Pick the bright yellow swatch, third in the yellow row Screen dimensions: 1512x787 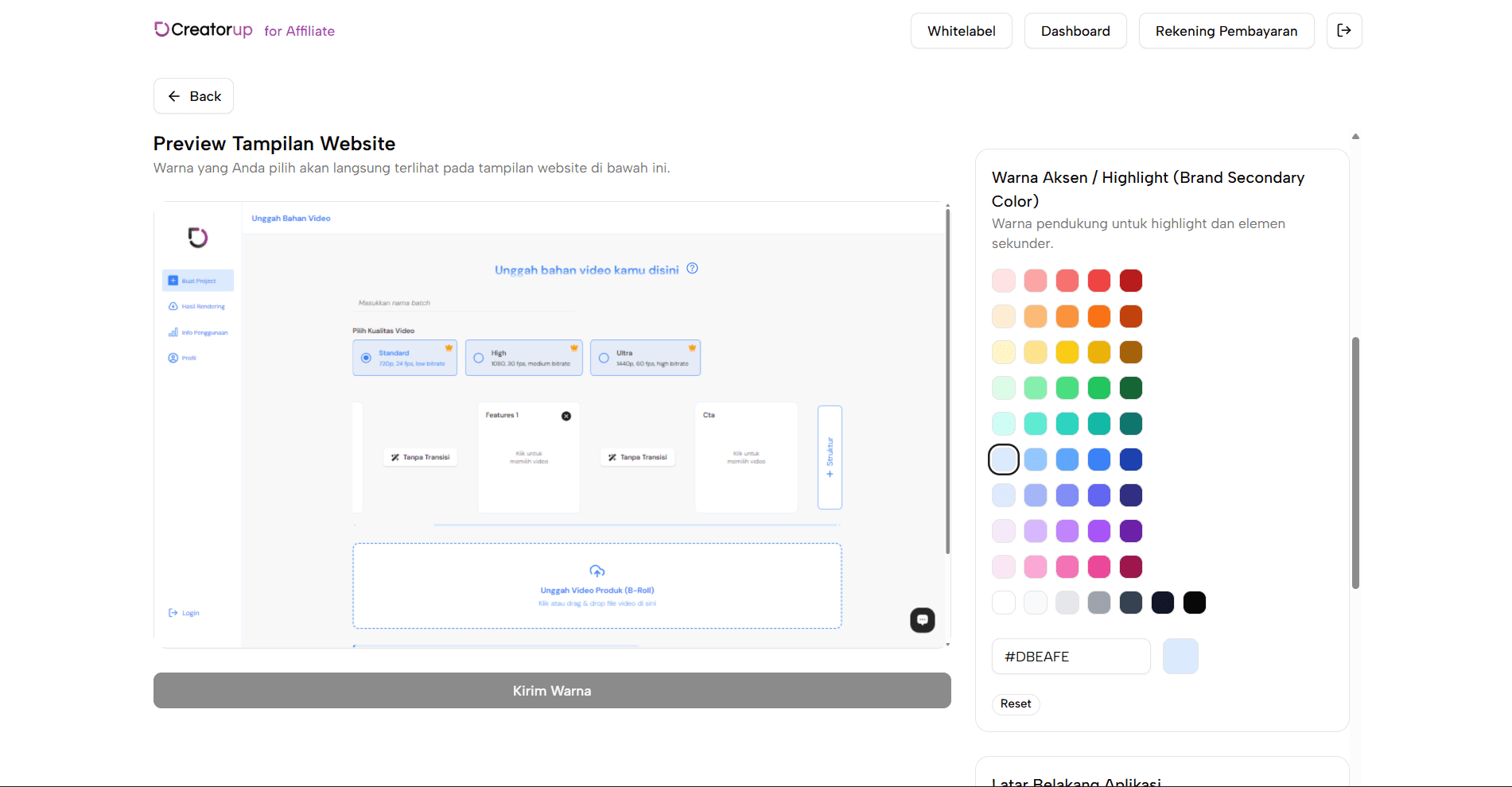coord(1067,352)
